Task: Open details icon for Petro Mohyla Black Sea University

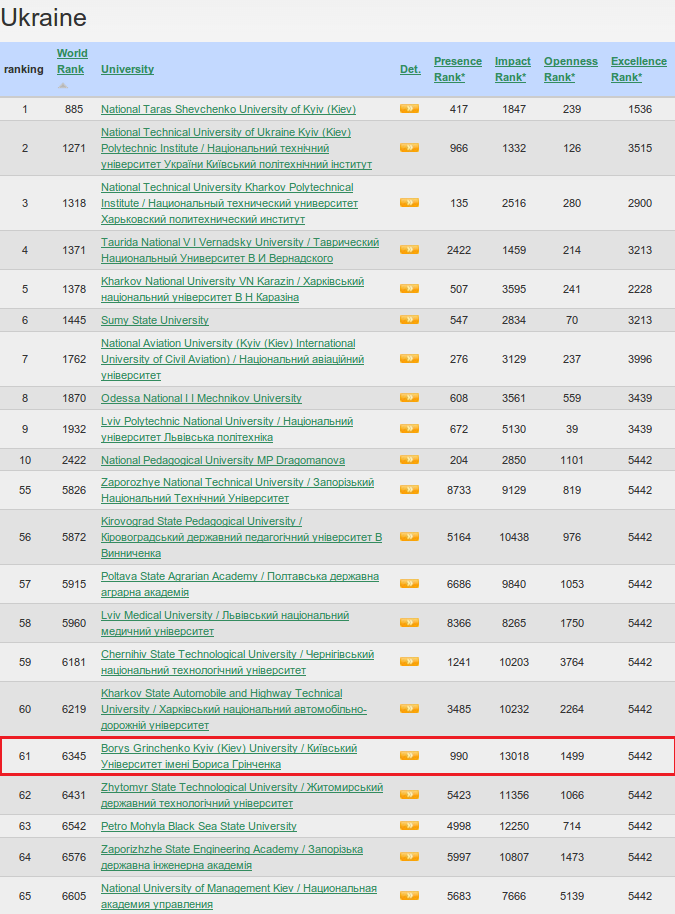Action: click(x=409, y=825)
